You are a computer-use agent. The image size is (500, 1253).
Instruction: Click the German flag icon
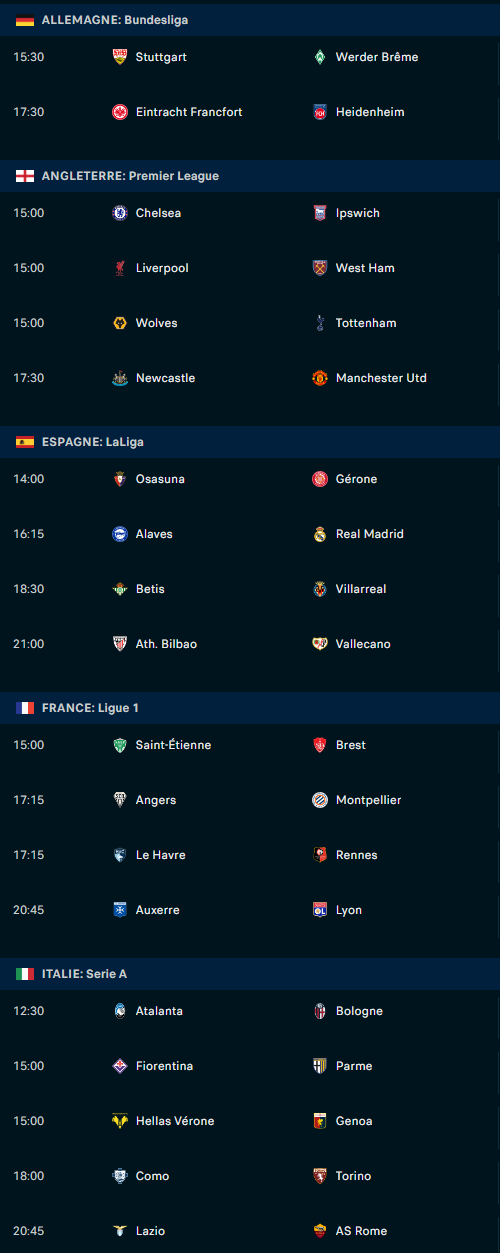click(x=25, y=20)
